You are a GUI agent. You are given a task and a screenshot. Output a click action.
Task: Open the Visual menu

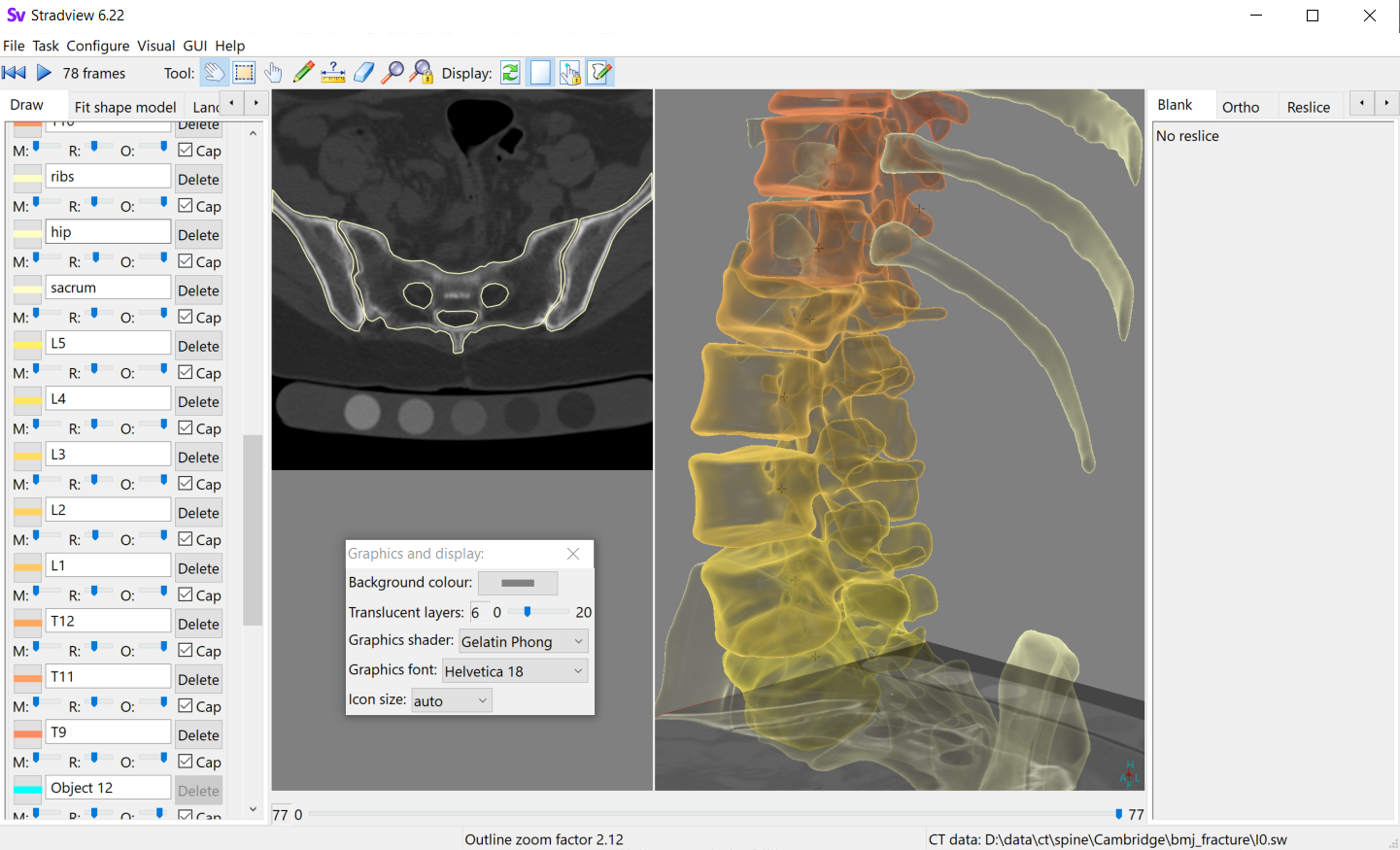(x=156, y=46)
